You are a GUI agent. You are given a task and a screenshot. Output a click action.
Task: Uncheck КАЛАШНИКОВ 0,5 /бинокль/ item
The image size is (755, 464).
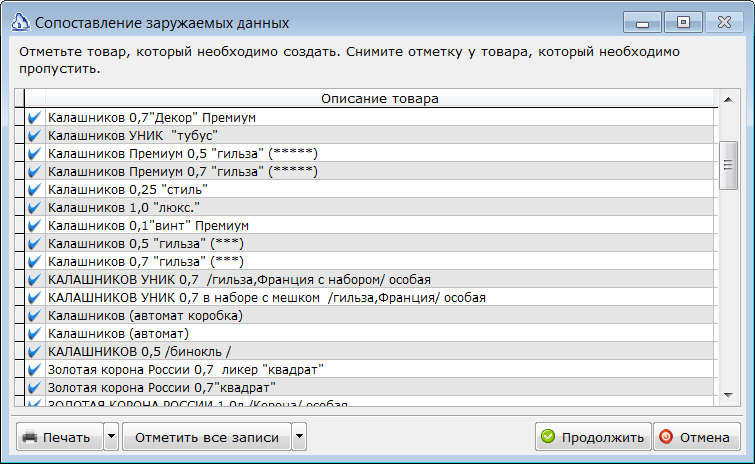click(x=35, y=351)
